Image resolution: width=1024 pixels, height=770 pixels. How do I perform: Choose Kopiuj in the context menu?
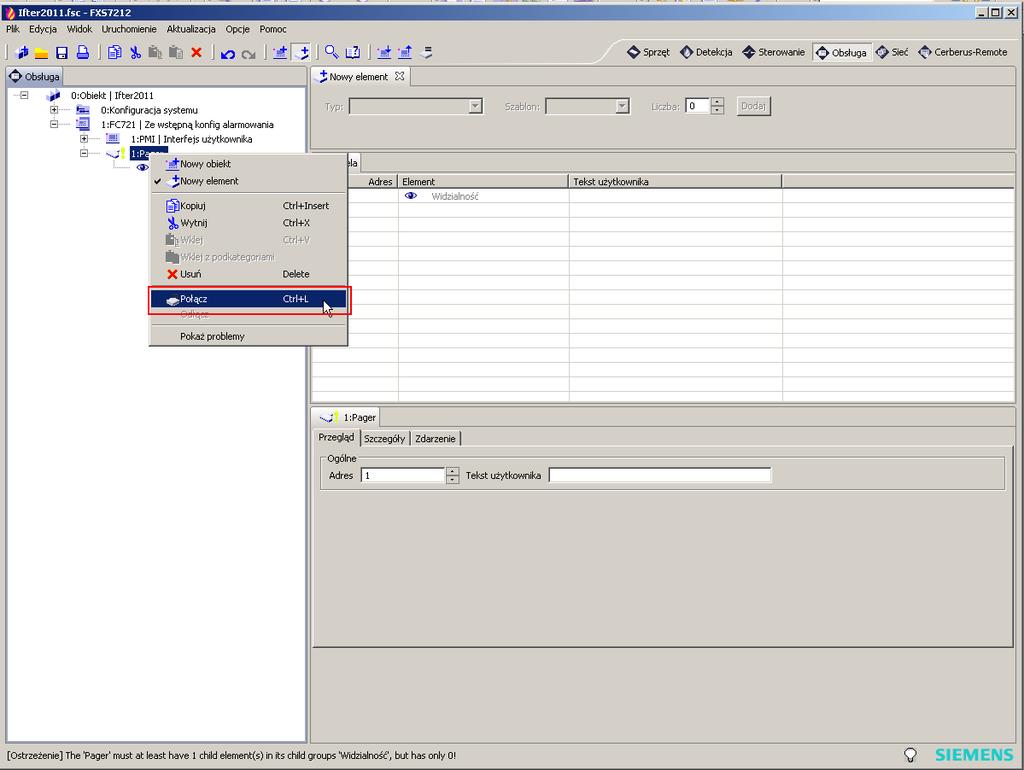coord(248,206)
